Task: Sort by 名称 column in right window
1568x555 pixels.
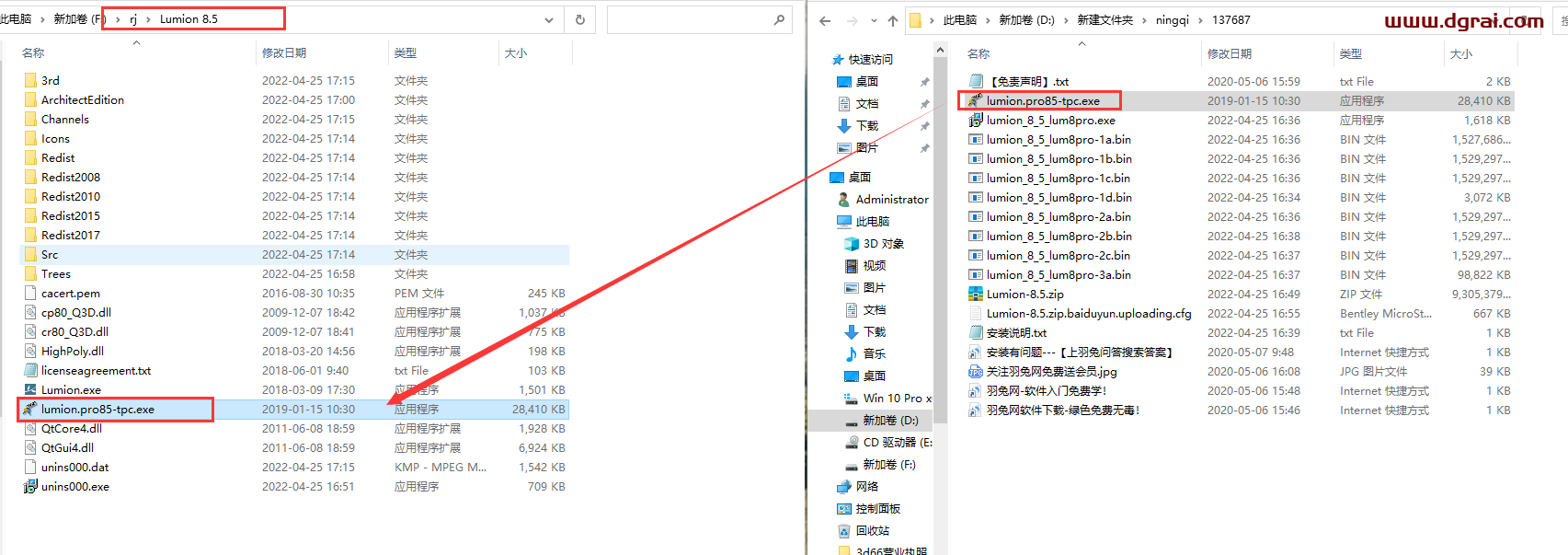Action: click(x=979, y=54)
